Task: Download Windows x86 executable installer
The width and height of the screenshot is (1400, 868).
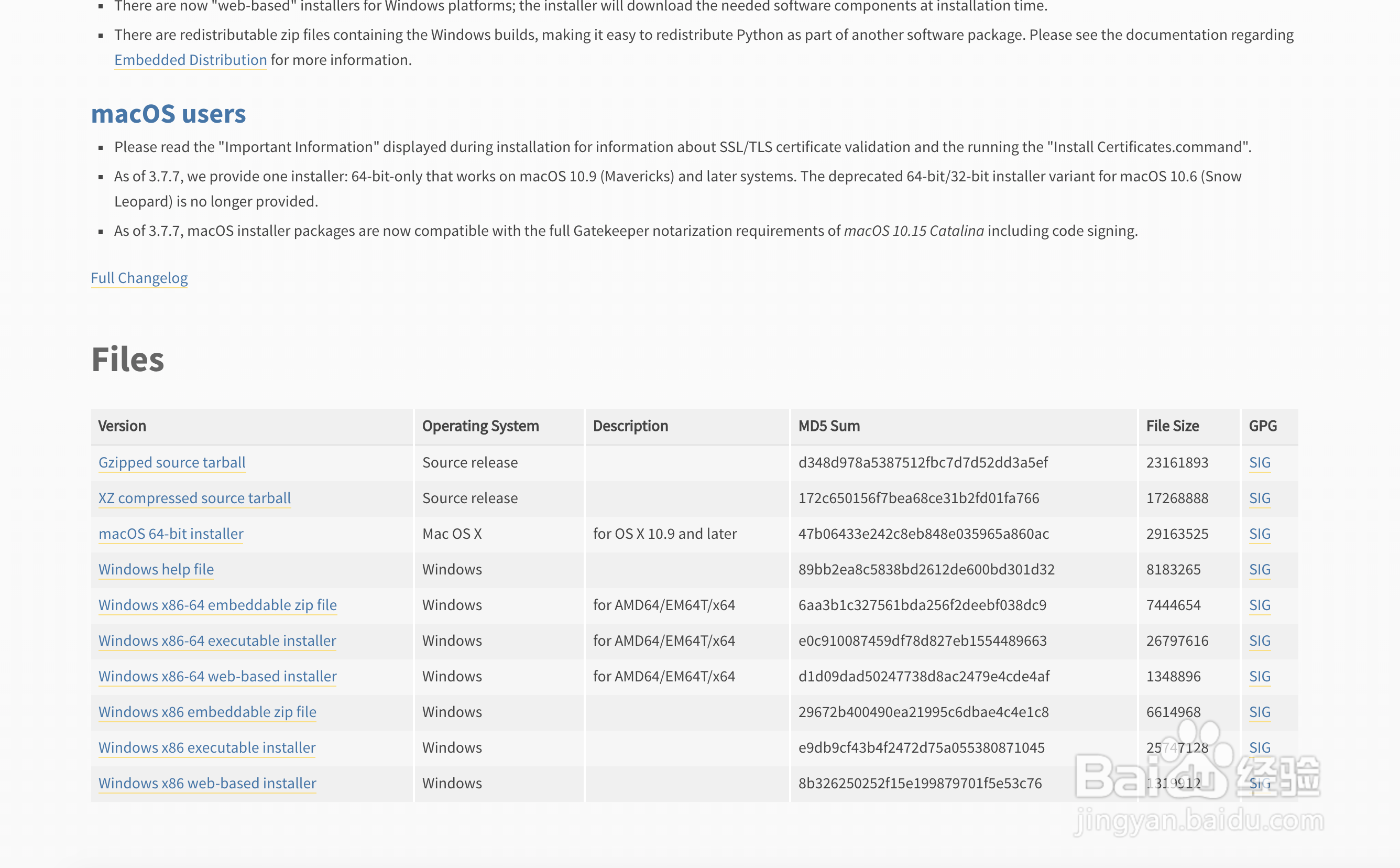Action: 206,747
